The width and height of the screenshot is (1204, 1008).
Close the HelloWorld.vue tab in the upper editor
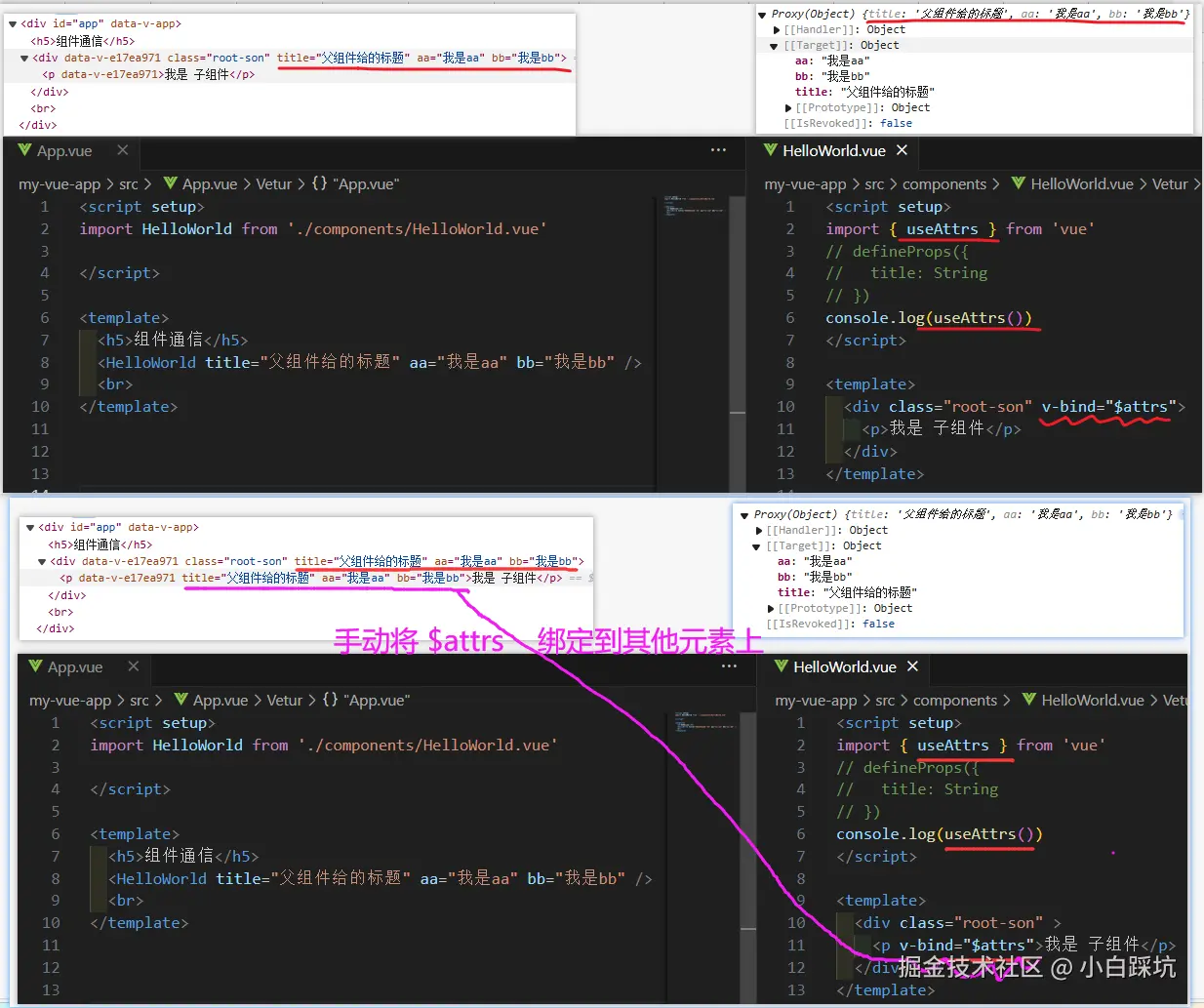pyautogui.click(x=902, y=150)
